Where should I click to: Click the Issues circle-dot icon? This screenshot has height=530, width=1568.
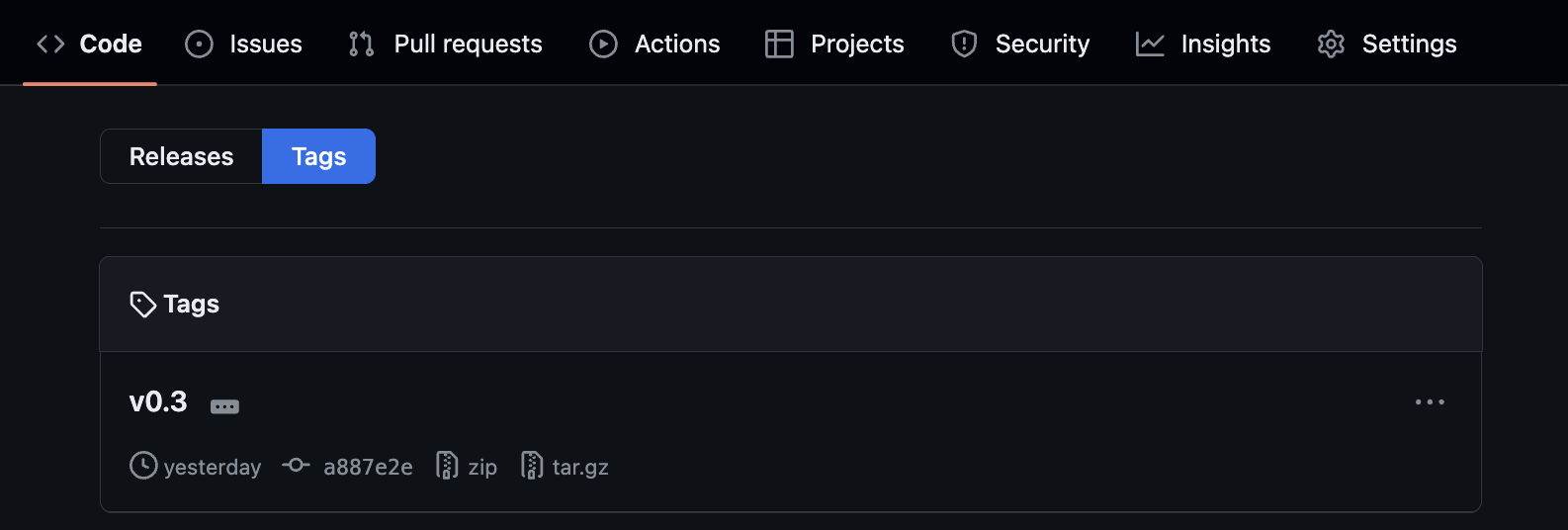tap(199, 44)
